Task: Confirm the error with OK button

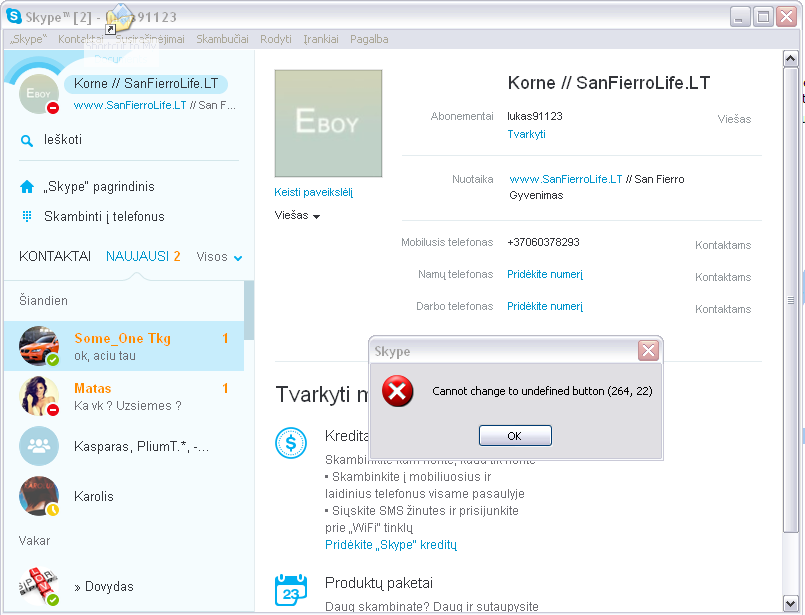Action: [x=515, y=435]
